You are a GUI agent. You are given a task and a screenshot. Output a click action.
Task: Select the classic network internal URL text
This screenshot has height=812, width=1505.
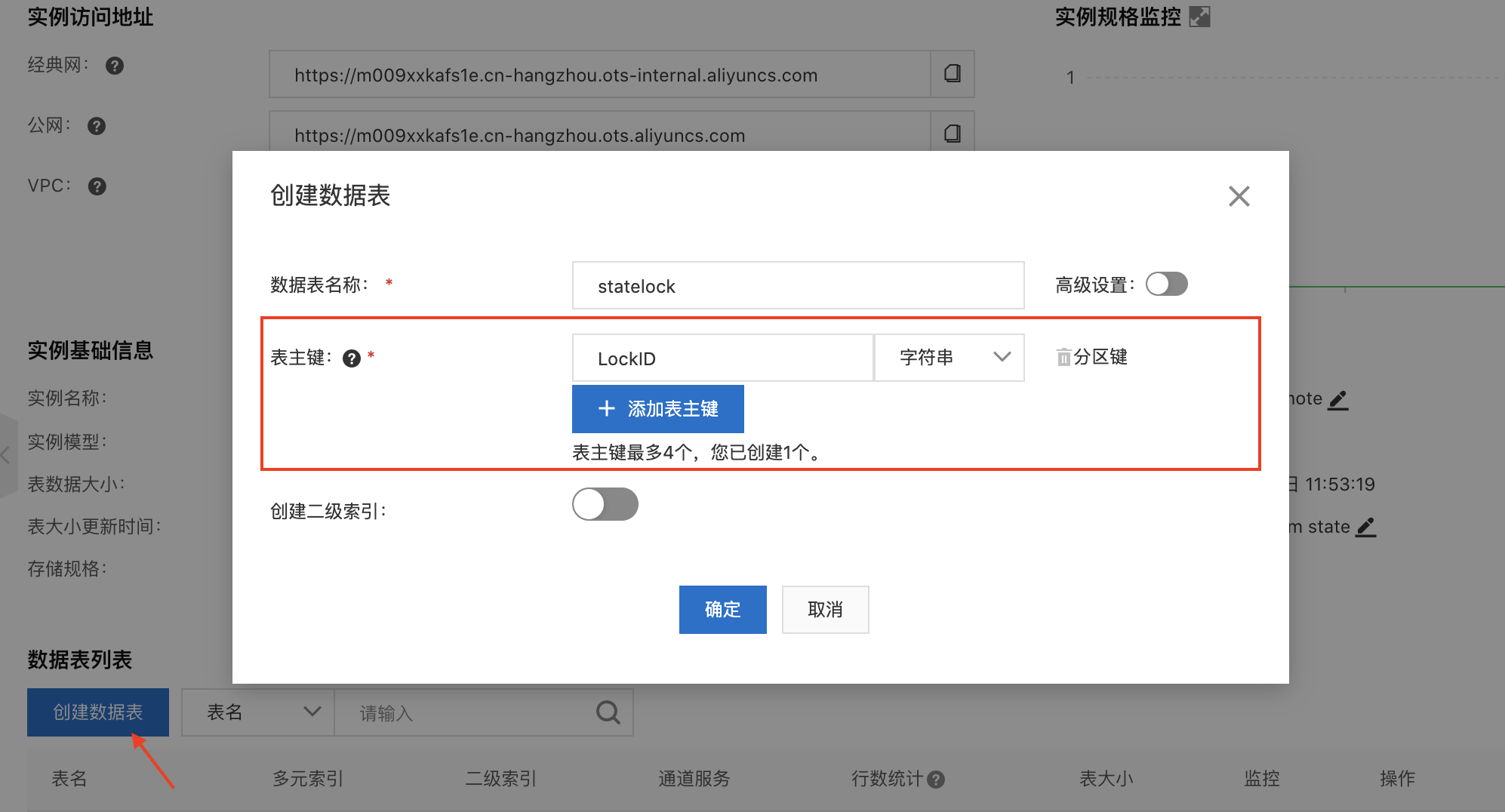tap(556, 75)
